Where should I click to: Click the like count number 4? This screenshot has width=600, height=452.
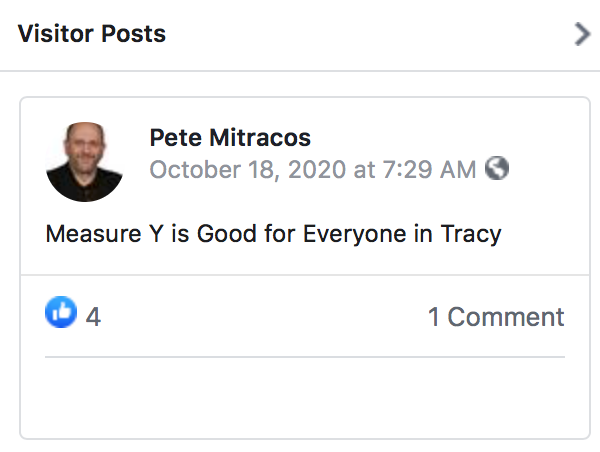[93, 317]
